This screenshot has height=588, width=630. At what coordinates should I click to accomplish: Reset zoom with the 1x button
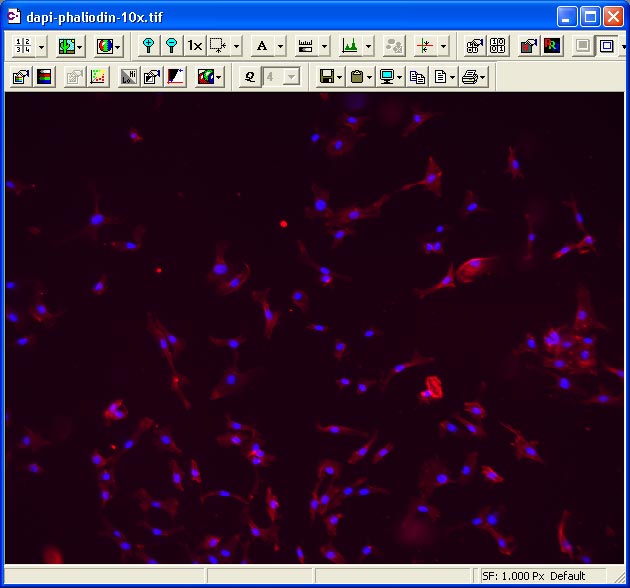click(195, 46)
